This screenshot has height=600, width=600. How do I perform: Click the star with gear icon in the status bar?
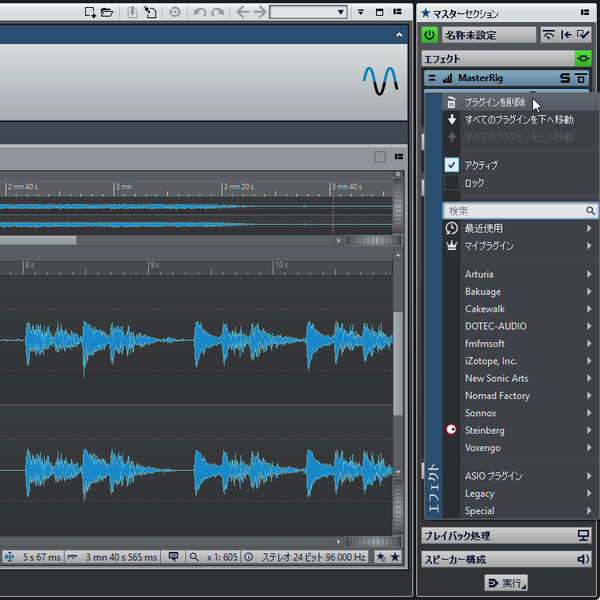coord(381,557)
